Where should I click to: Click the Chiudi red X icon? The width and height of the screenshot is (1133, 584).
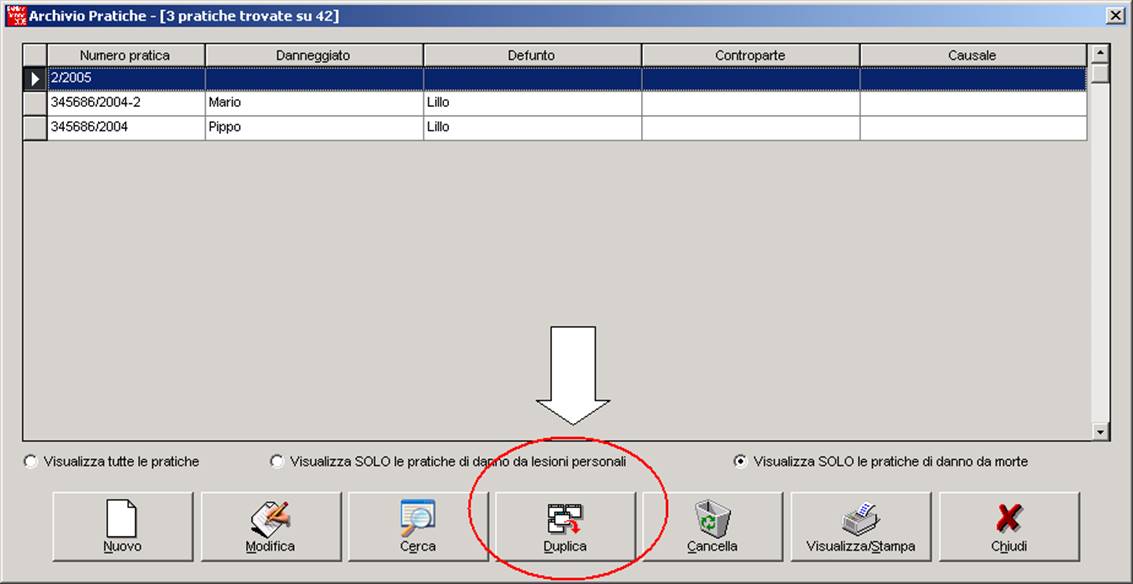coord(1008,519)
